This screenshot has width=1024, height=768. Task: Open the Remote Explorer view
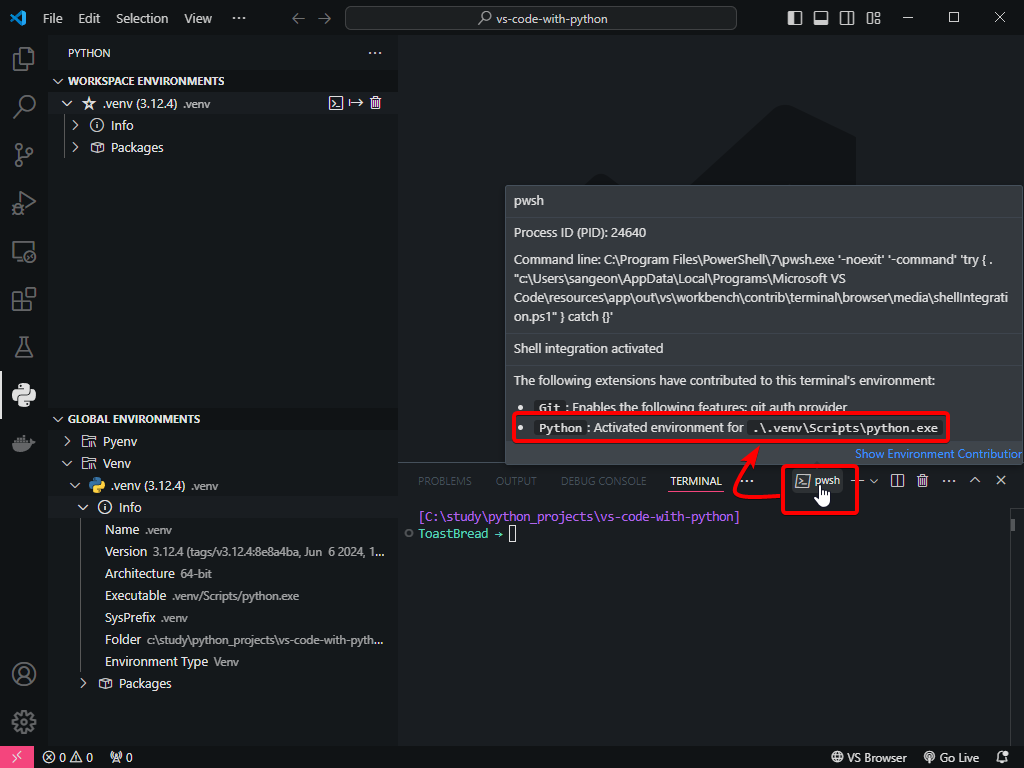click(x=24, y=251)
